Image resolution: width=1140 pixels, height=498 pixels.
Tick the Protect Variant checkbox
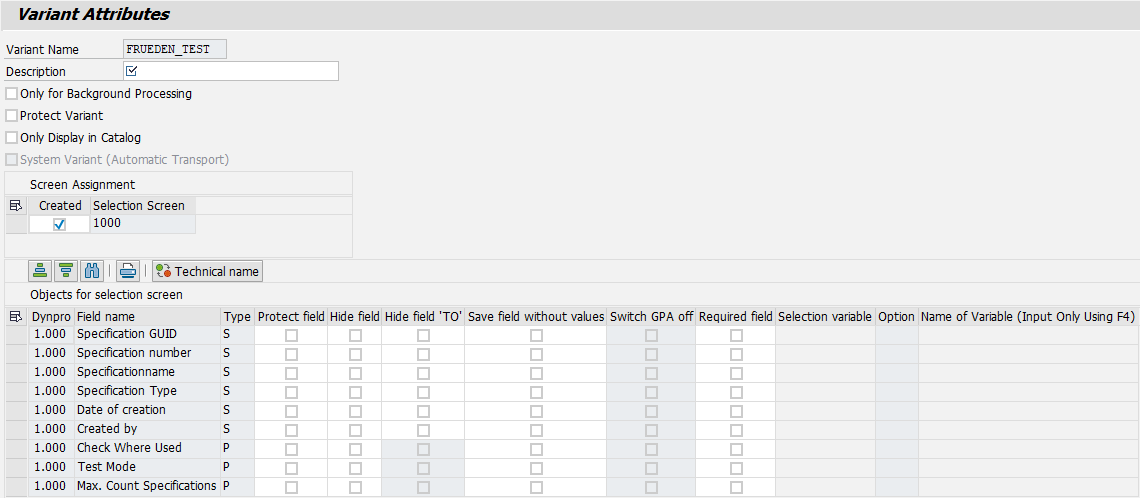(12, 116)
